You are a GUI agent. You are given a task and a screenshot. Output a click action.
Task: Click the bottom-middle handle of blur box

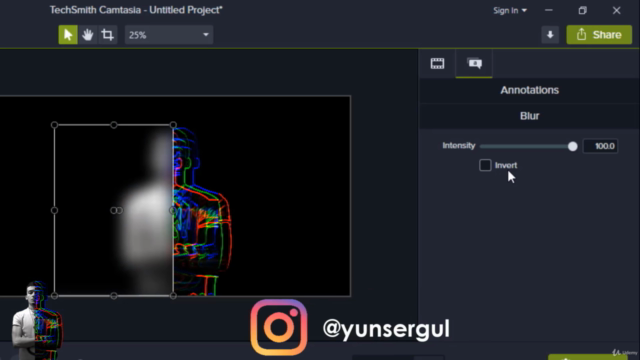(x=114, y=296)
